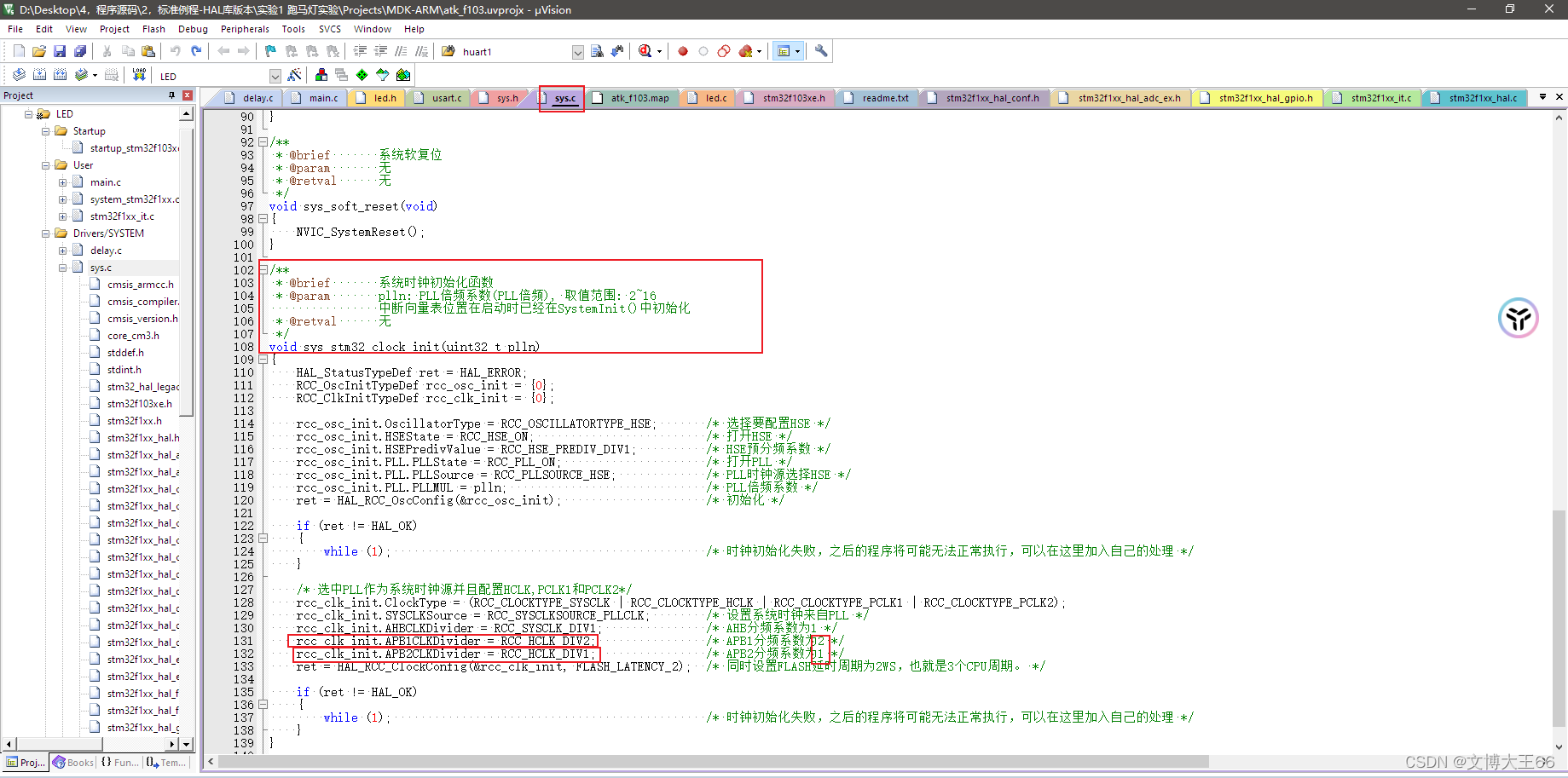This screenshot has height=778, width=1568.
Task: Toggle Insert/Remove breakpoint red dot
Action: [683, 51]
